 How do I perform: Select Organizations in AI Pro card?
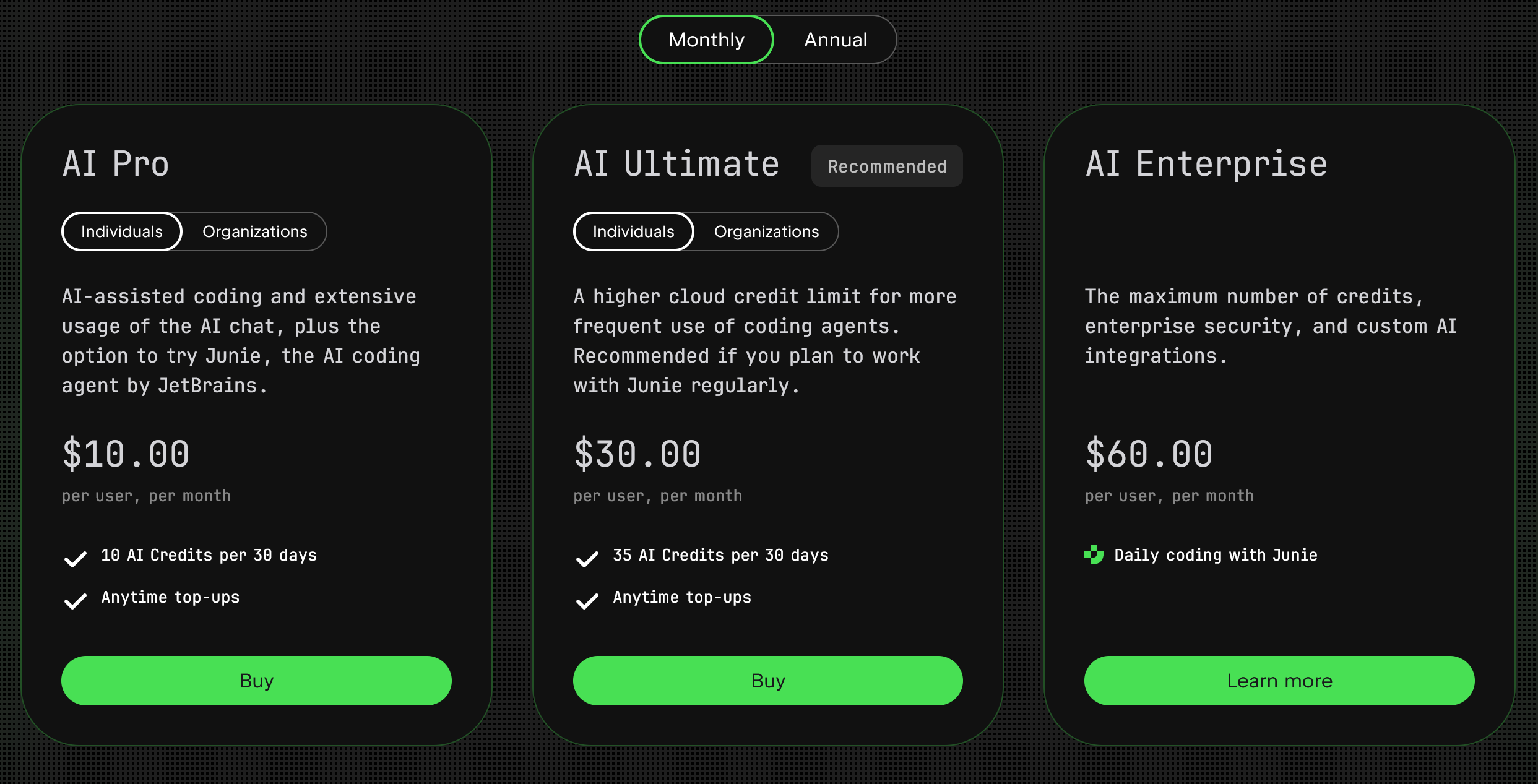pos(254,231)
